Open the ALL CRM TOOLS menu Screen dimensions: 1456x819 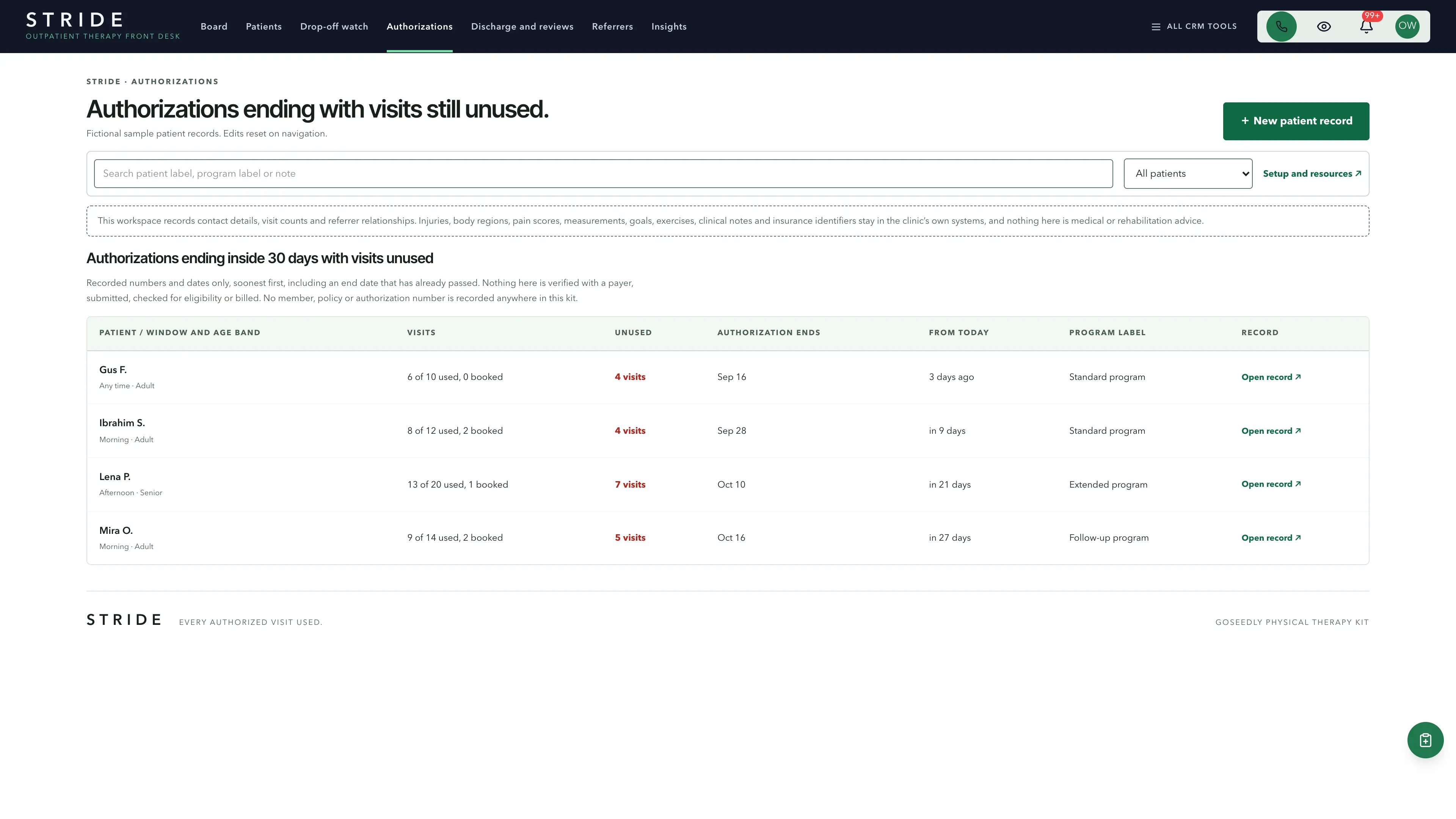coord(1194,27)
